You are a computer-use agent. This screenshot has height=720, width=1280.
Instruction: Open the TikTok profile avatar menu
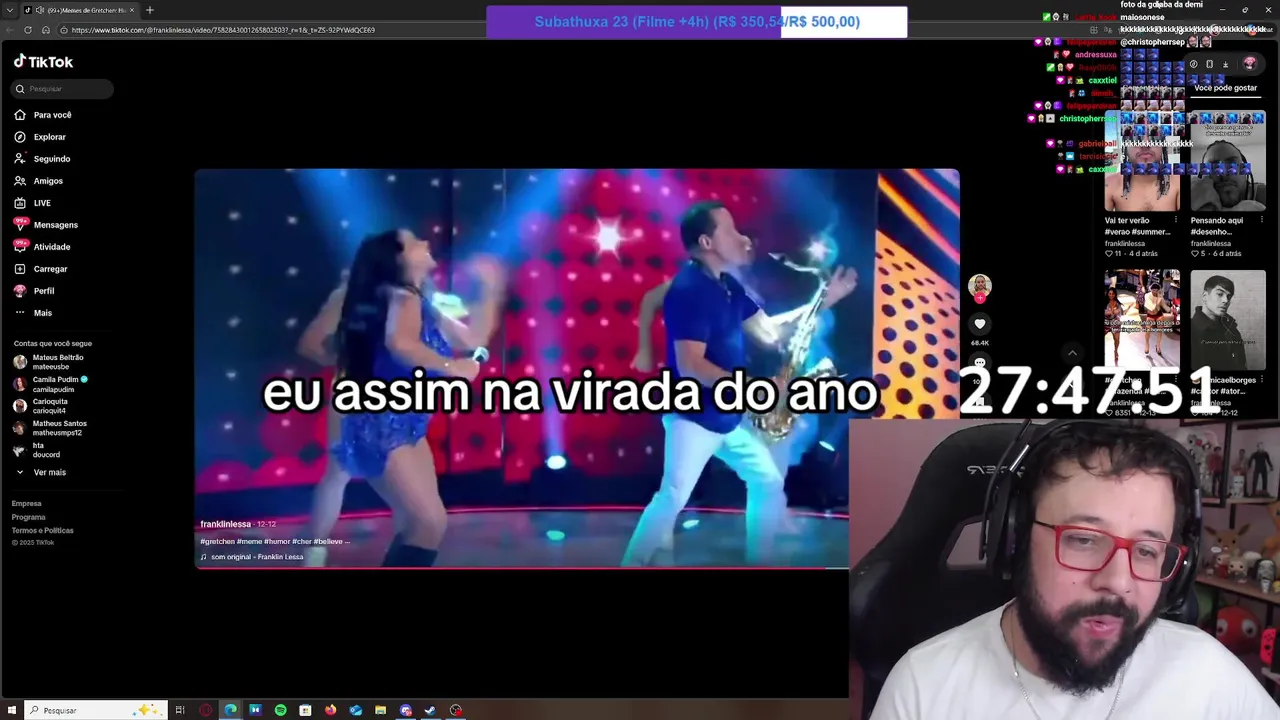[x=1249, y=64]
